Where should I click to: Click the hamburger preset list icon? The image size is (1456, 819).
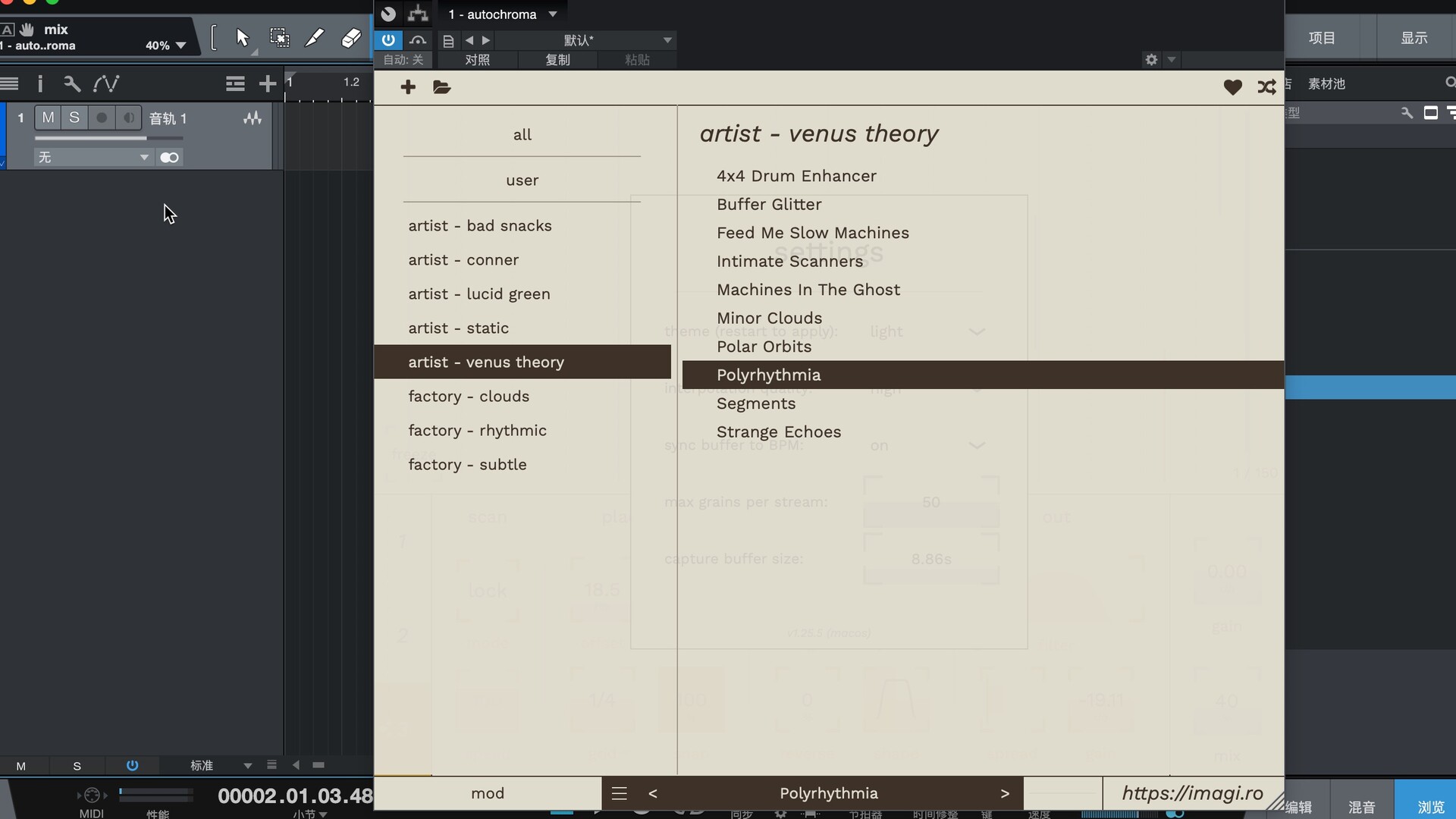pos(619,793)
